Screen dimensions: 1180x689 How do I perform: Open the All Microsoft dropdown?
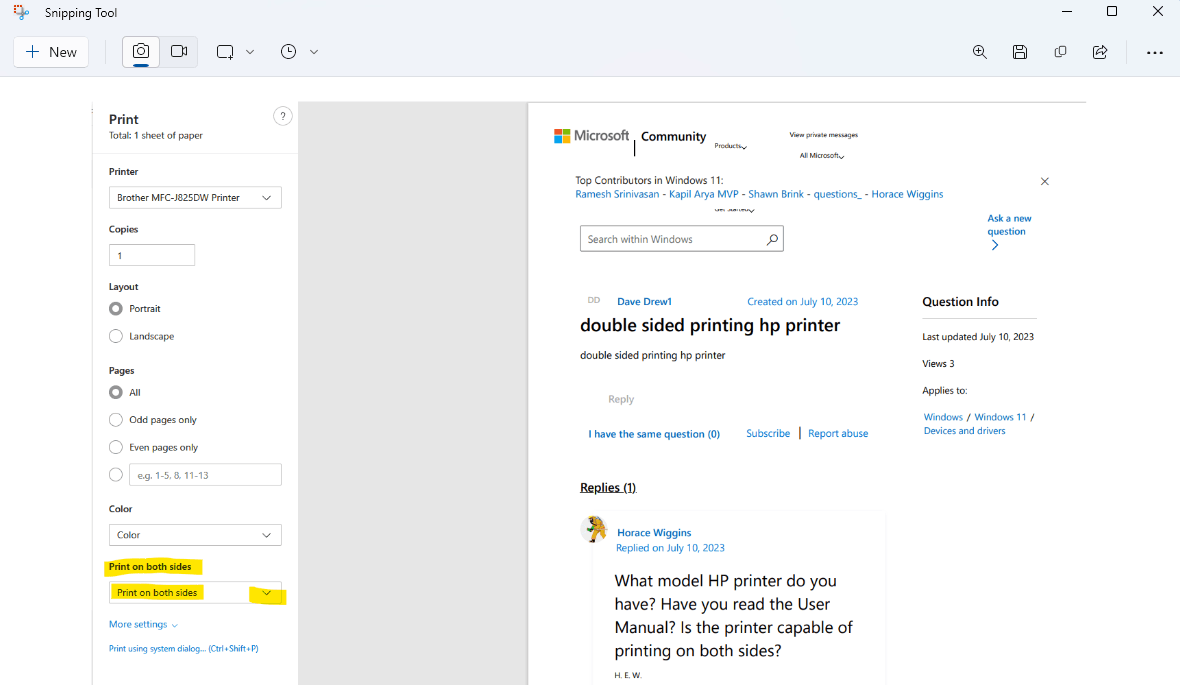tap(822, 156)
